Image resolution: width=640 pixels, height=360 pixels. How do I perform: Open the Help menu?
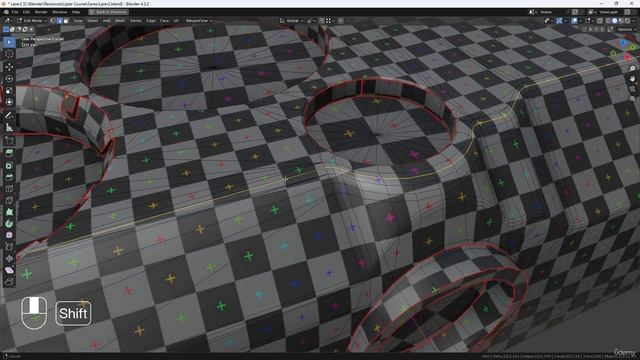point(76,12)
